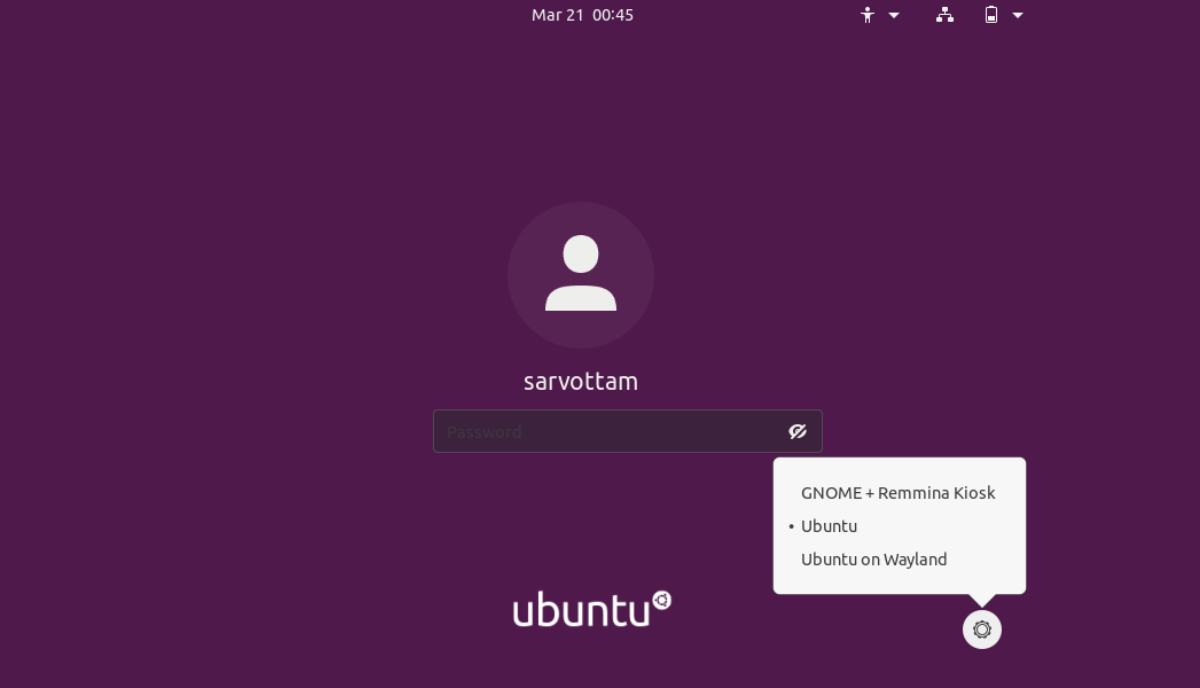This screenshot has width=1200, height=688.
Task: Click the ubuntu wordmark logo
Action: pos(580,610)
